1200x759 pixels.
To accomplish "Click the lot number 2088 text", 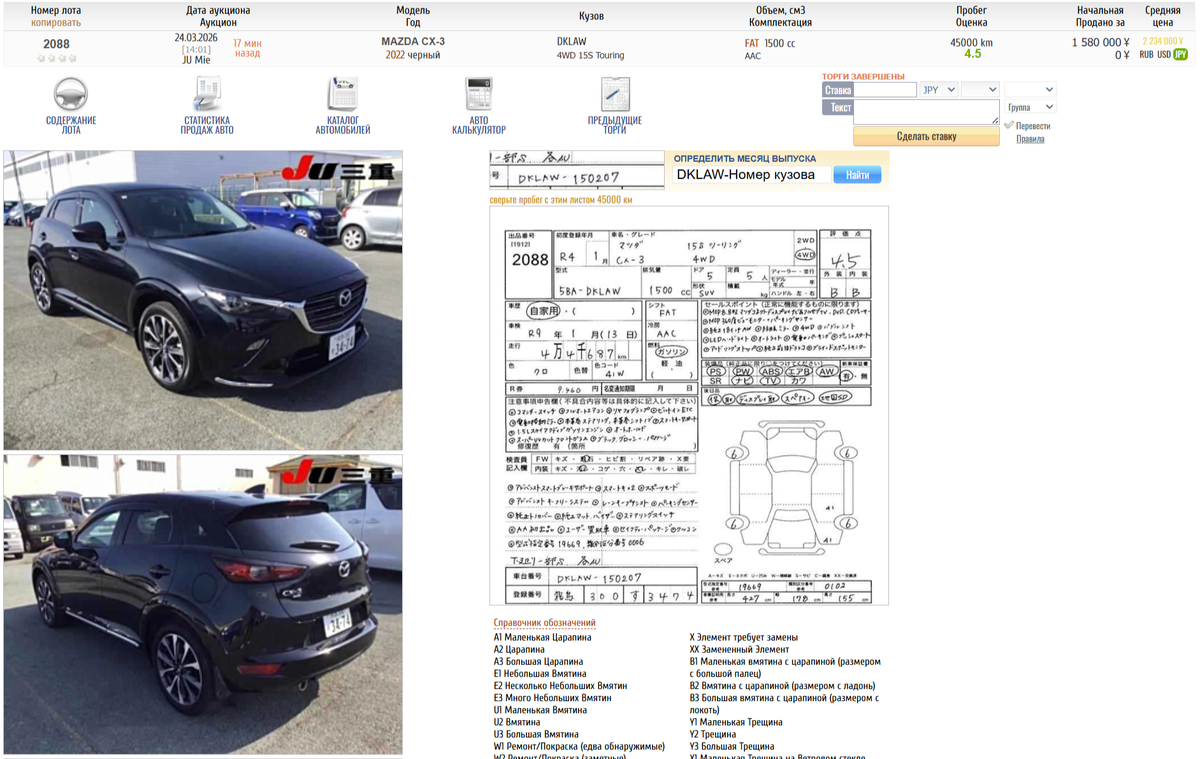I will point(56,44).
